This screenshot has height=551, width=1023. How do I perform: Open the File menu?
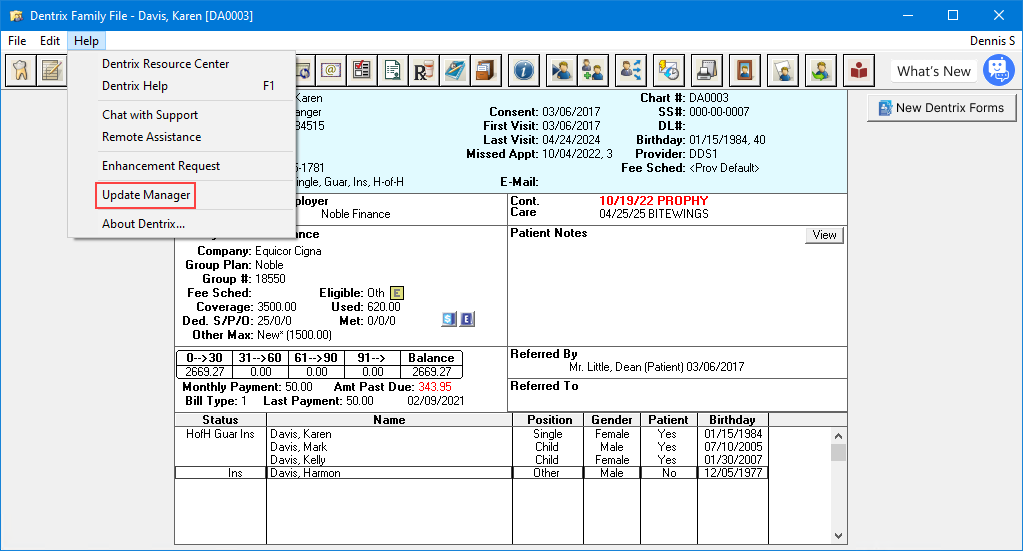[x=17, y=40]
